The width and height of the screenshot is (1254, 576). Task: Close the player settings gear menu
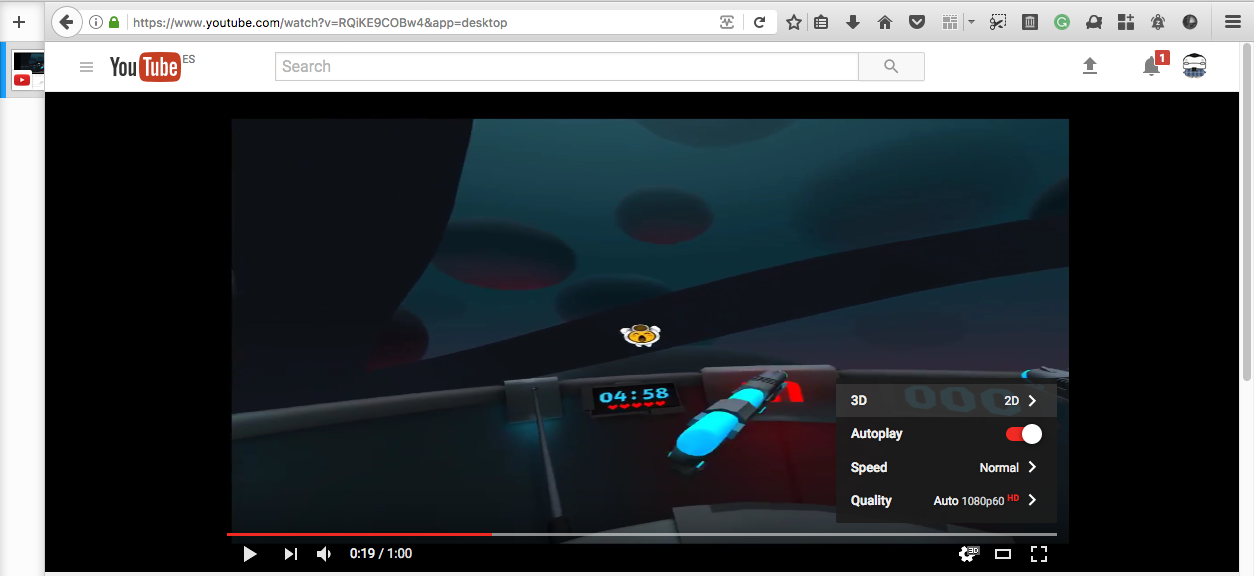tap(967, 554)
